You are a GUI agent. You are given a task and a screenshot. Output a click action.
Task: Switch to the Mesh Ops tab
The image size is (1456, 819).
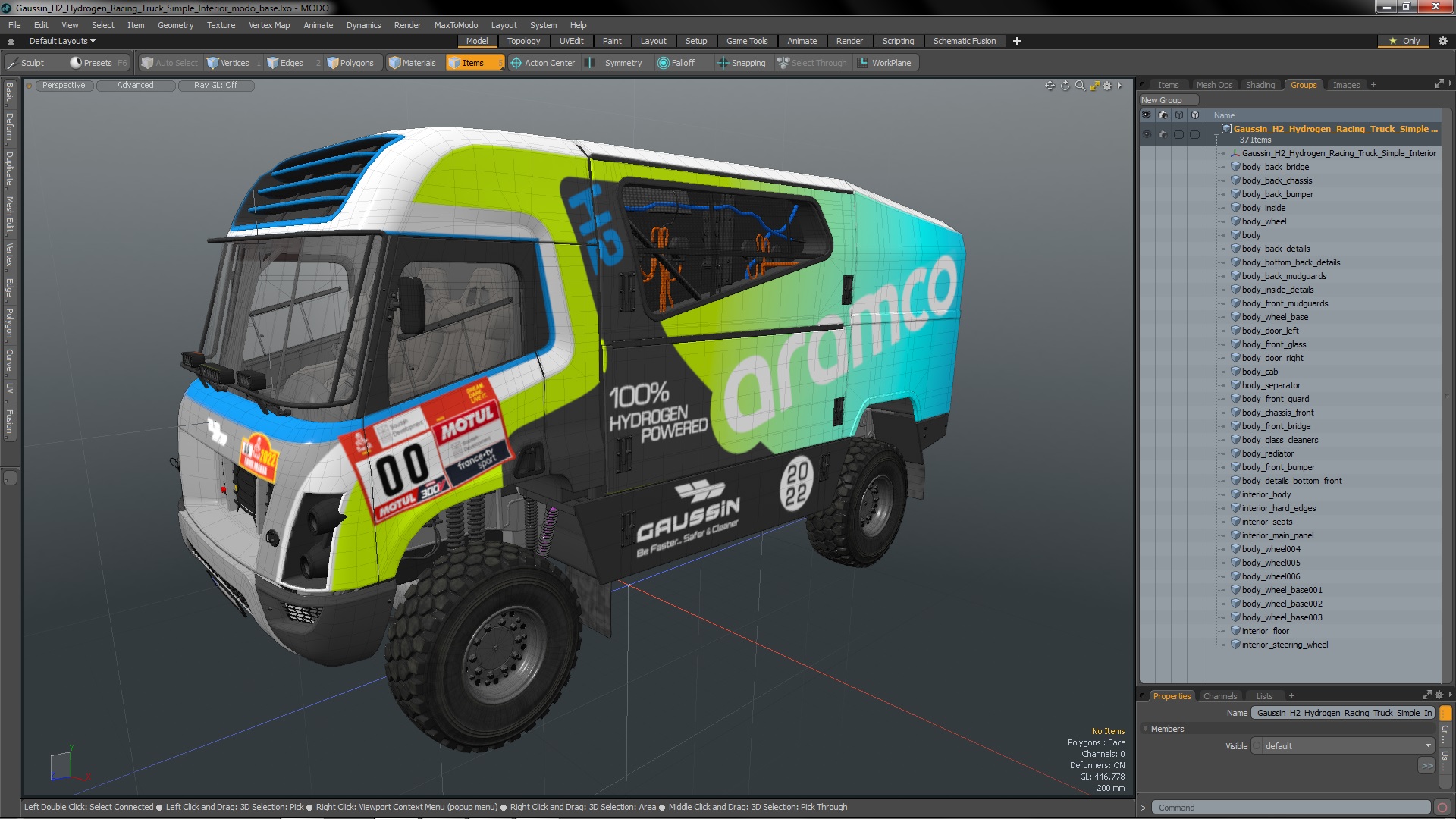coord(1214,85)
